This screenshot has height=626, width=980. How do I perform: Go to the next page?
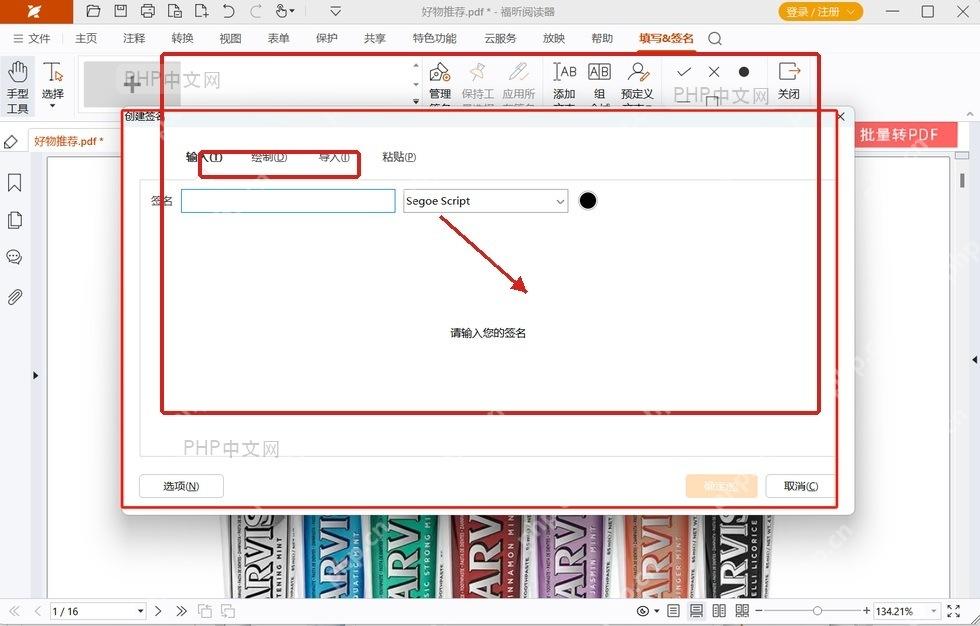tap(158, 611)
